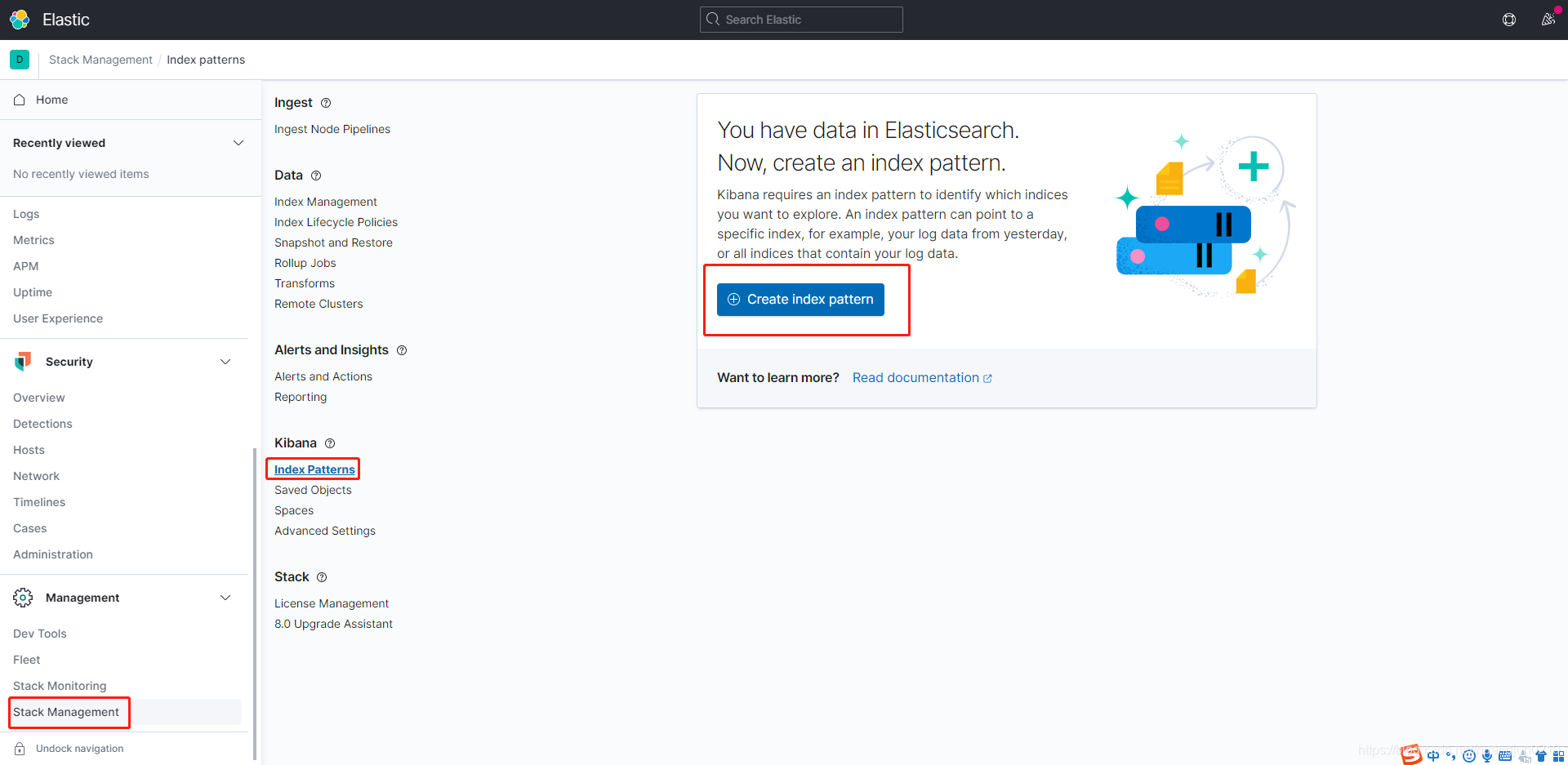Viewport: 1568px width, 765px height.
Task: Click the sidebar vertical scrollbar
Action: coord(255,604)
